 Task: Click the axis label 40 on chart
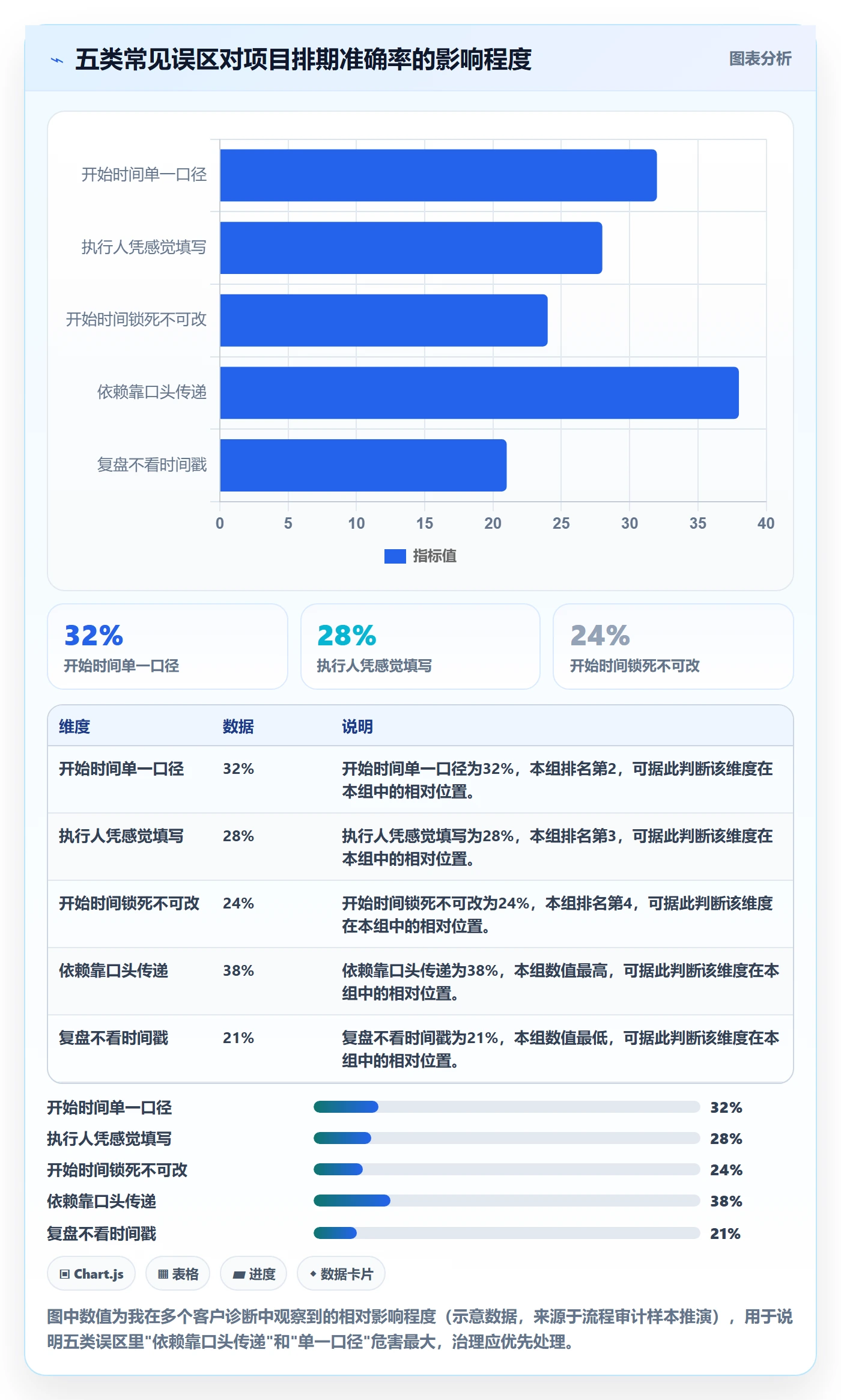point(766,523)
